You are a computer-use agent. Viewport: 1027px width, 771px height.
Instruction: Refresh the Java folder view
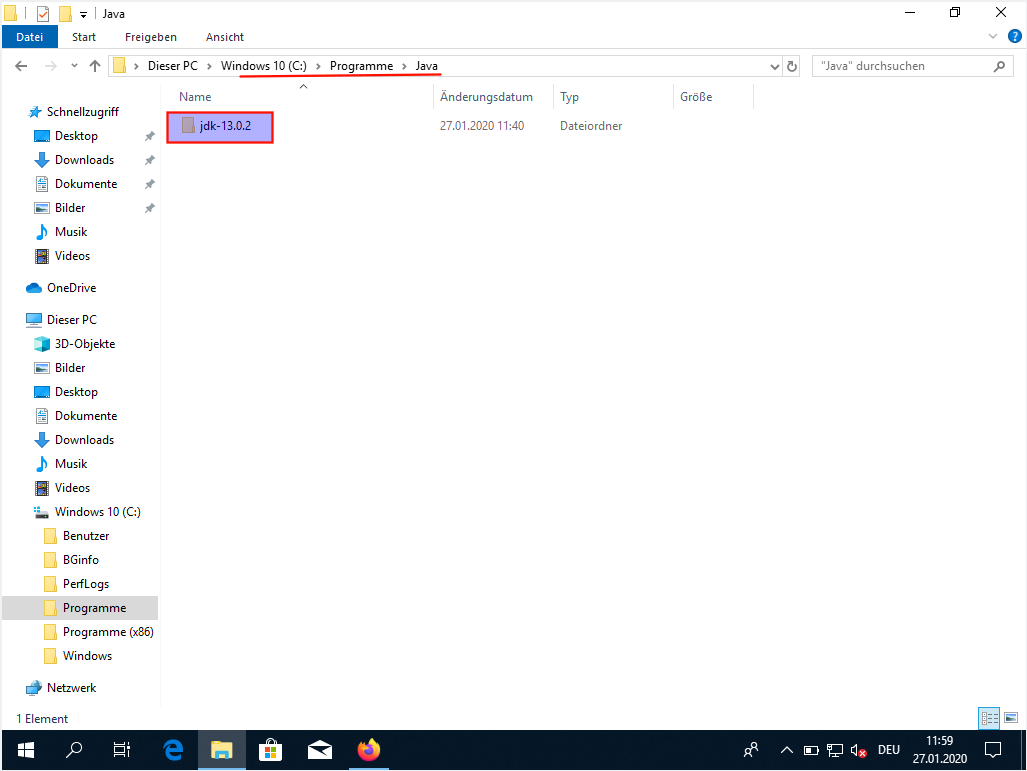(x=792, y=66)
